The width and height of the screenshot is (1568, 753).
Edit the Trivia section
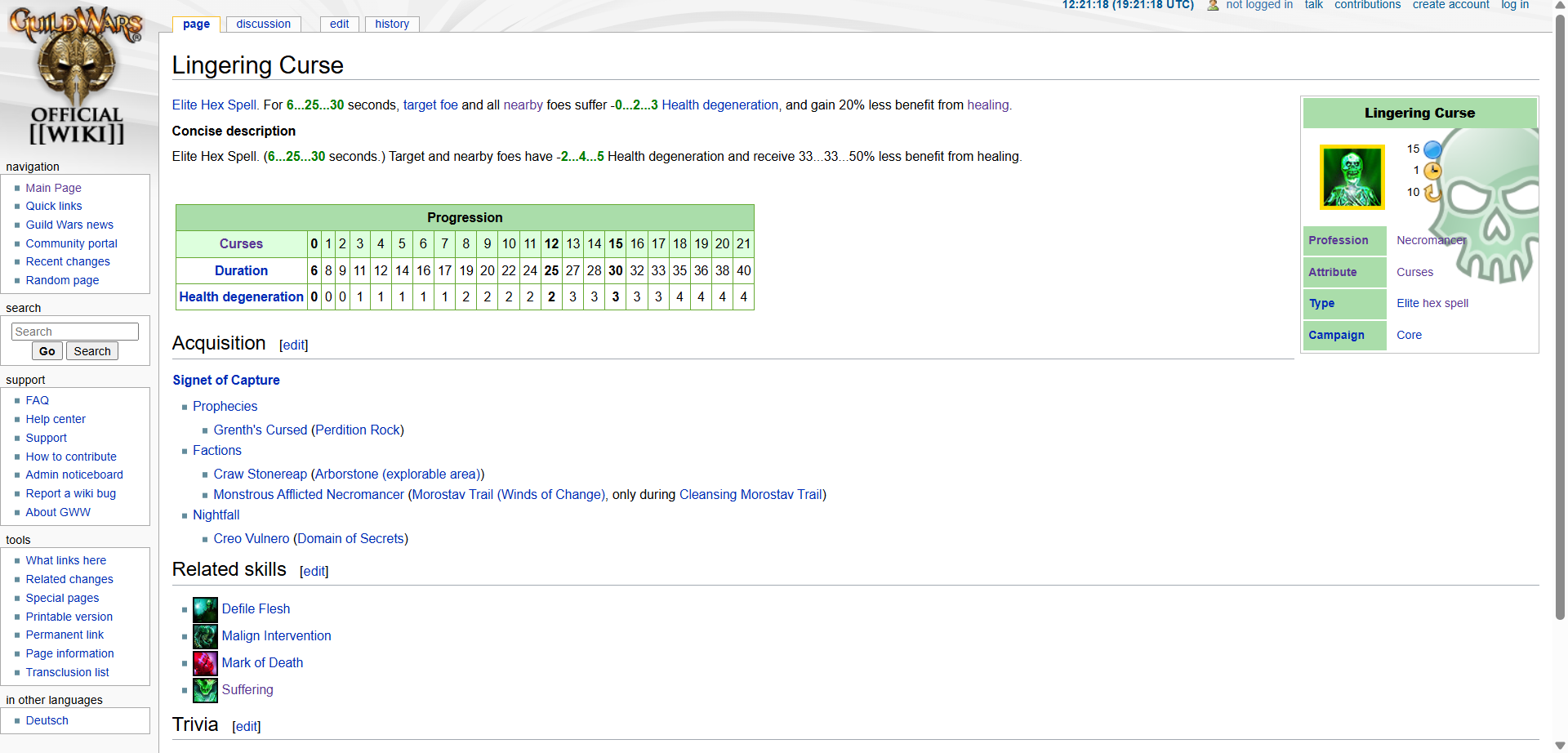pyautogui.click(x=246, y=727)
